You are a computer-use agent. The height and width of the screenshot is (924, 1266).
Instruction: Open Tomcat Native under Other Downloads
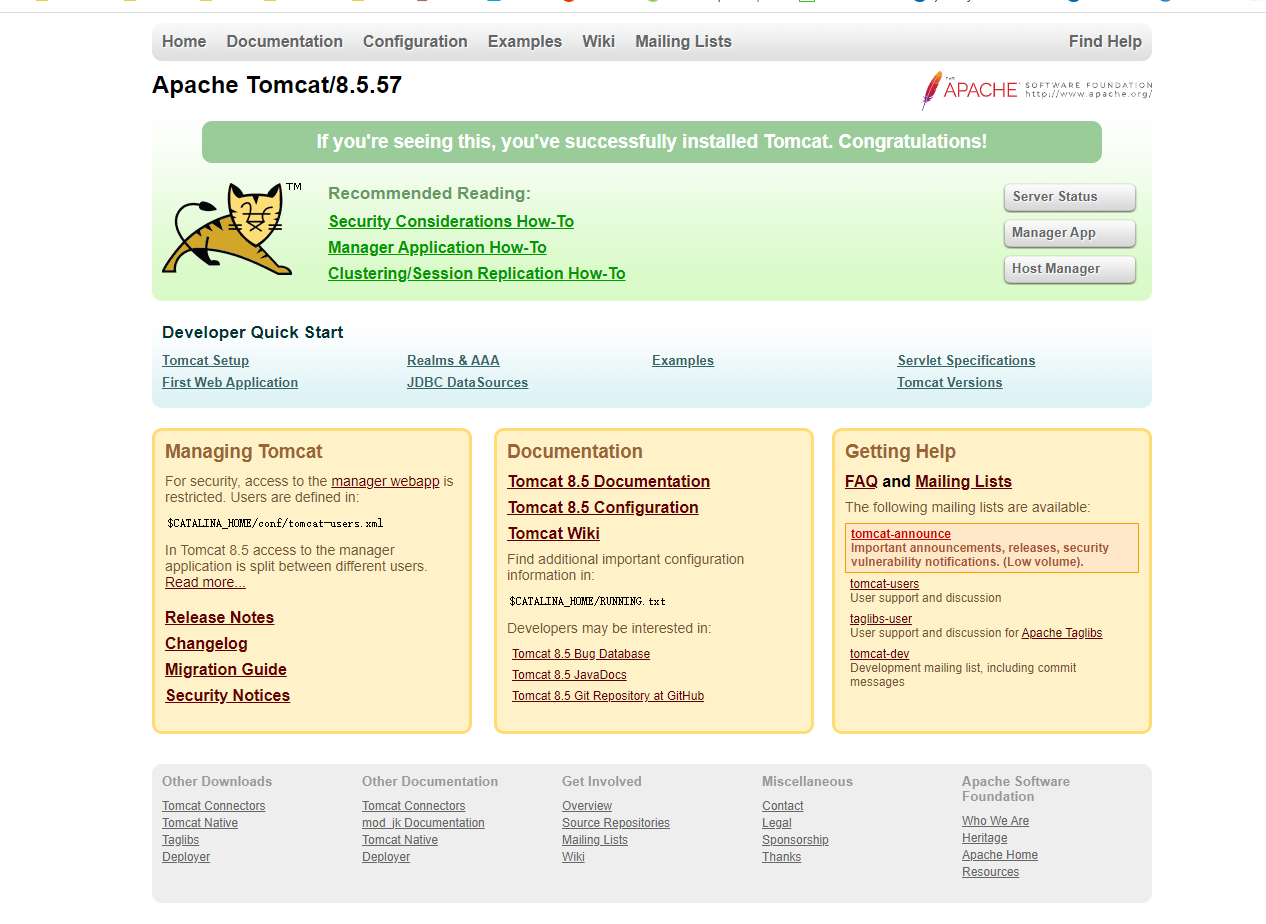pyautogui.click(x=200, y=823)
